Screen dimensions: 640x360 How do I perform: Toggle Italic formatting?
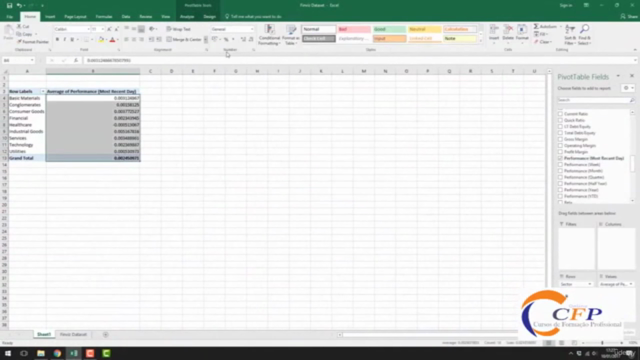click(x=64, y=40)
